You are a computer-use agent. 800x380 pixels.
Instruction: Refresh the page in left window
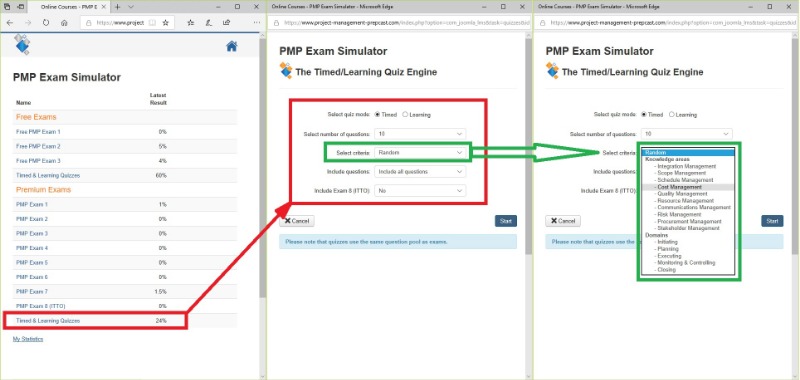point(46,23)
